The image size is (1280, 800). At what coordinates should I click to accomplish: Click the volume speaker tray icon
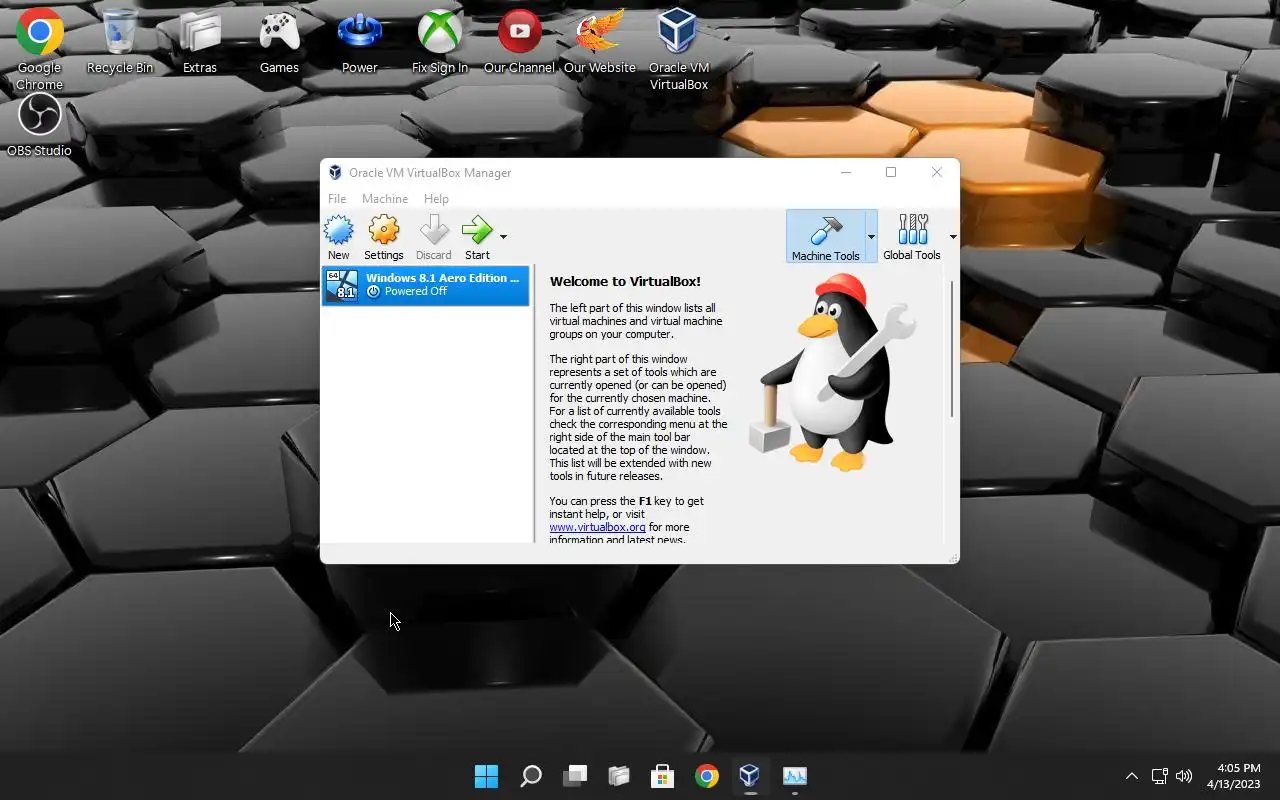point(1185,776)
